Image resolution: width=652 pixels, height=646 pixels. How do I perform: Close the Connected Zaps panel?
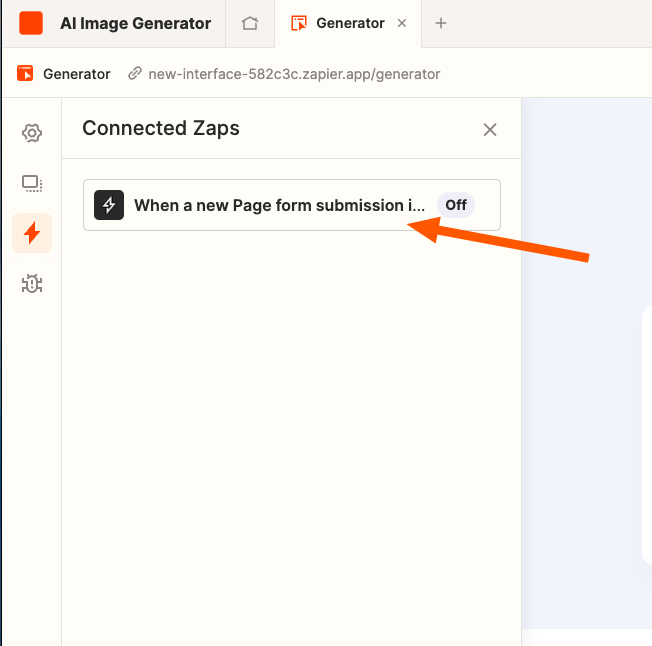pyautogui.click(x=490, y=130)
